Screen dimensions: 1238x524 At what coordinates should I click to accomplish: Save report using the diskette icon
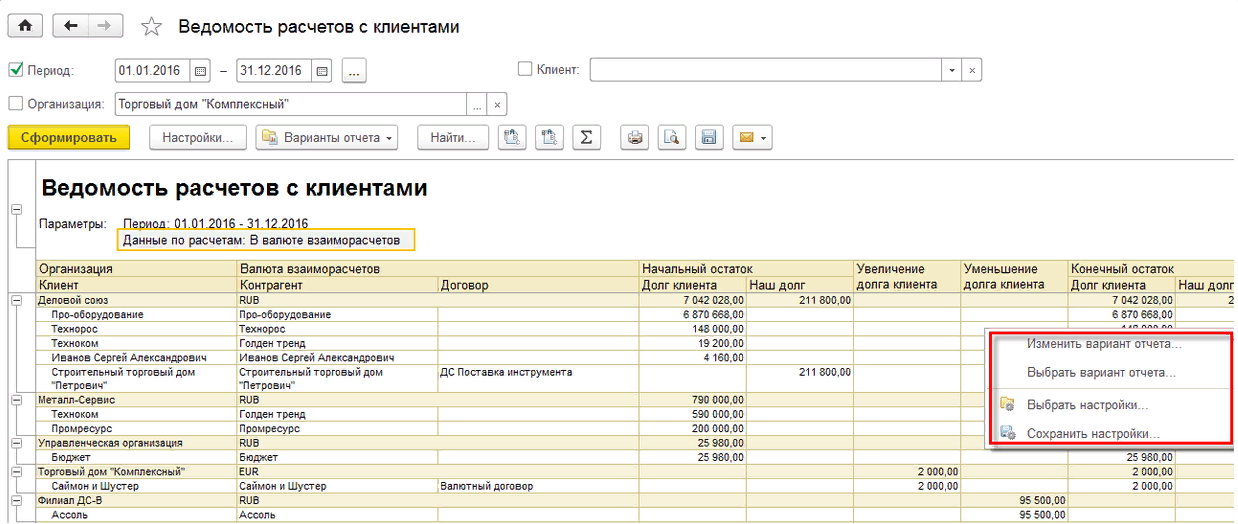708,138
